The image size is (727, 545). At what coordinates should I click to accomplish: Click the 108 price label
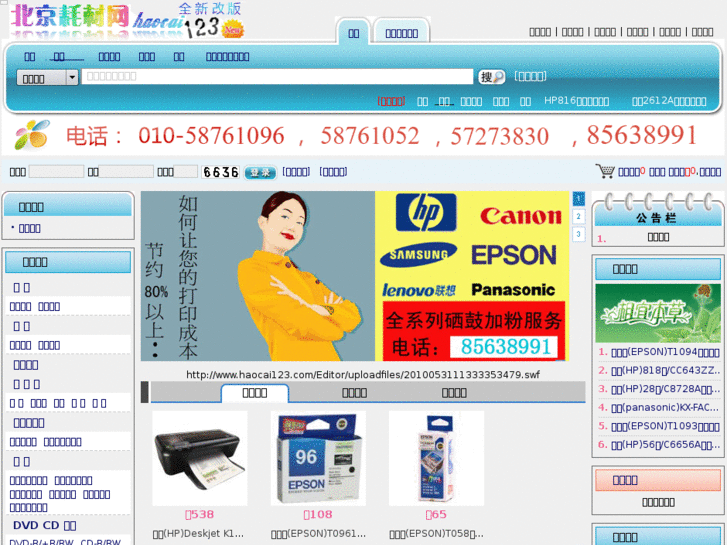pyautogui.click(x=318, y=514)
